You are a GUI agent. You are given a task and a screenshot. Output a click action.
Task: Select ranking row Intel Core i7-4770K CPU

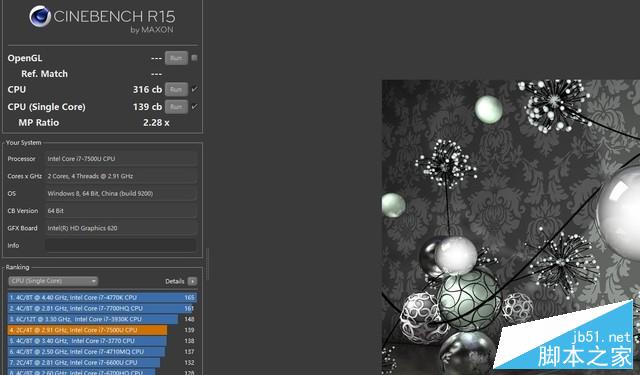102,297
